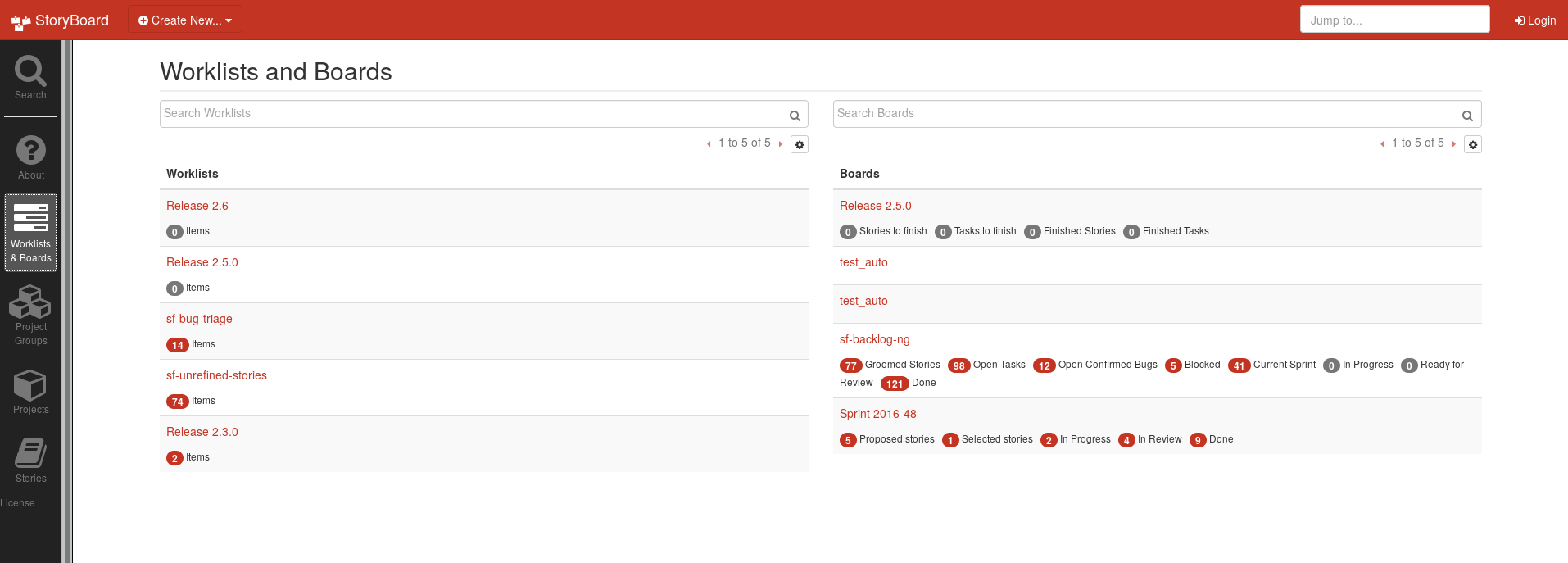Go to next page of worklists
Screen dimensions: 1568x563
781,144
